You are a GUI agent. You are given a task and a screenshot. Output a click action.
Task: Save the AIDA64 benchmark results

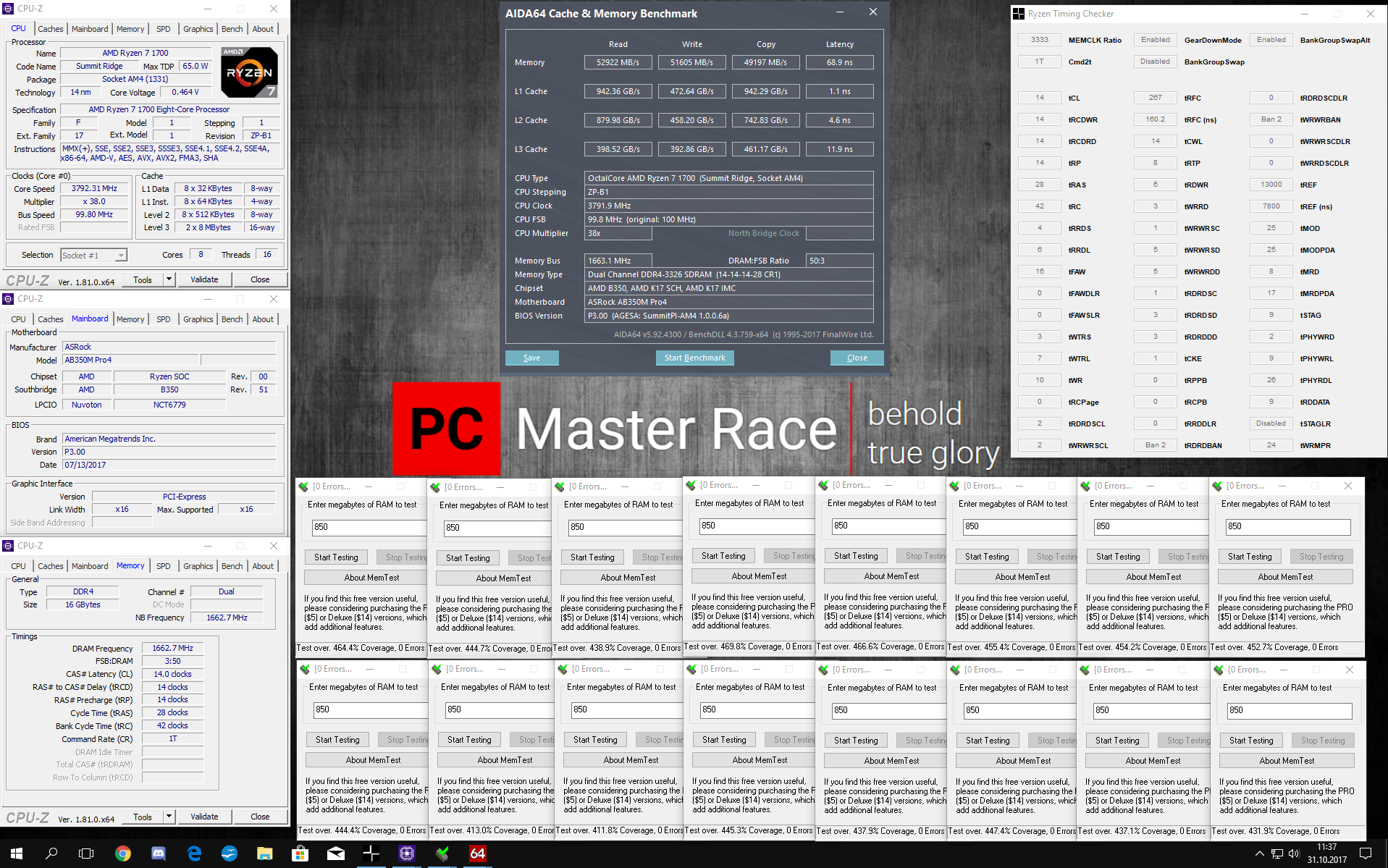(531, 358)
